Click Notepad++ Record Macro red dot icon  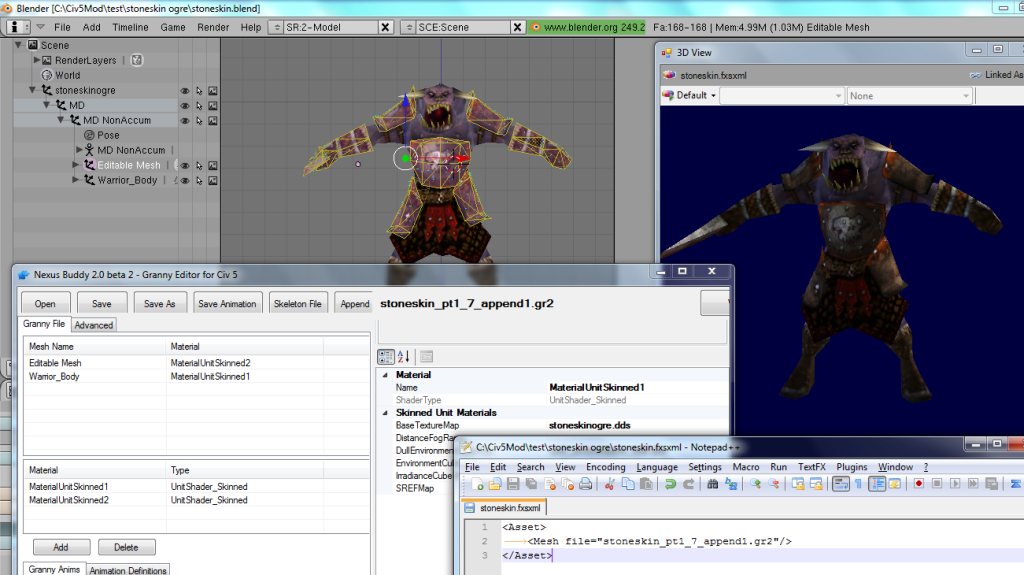coord(919,484)
